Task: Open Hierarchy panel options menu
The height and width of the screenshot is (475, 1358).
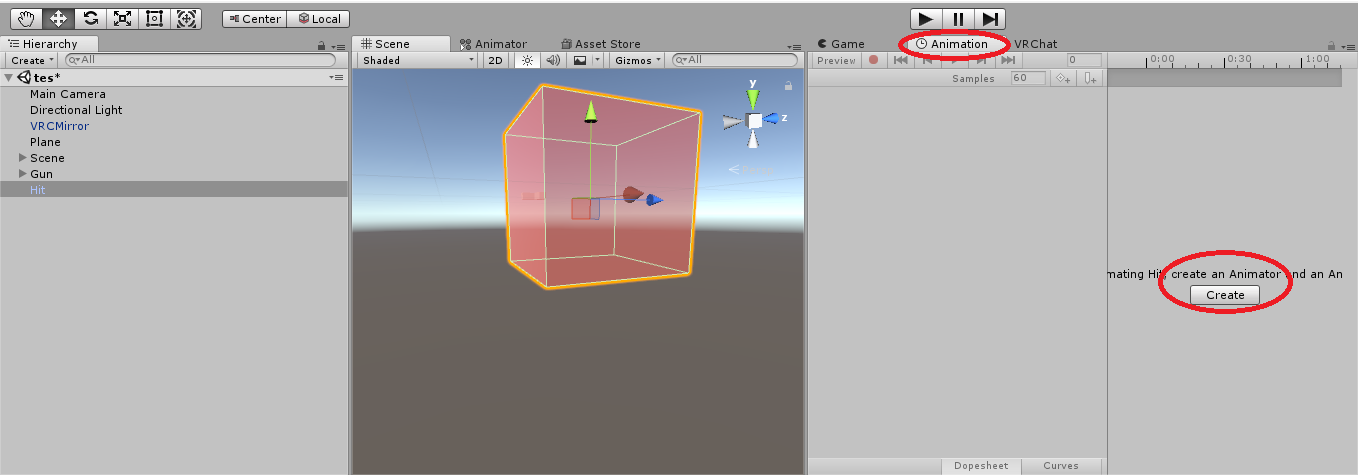Action: pyautogui.click(x=338, y=46)
